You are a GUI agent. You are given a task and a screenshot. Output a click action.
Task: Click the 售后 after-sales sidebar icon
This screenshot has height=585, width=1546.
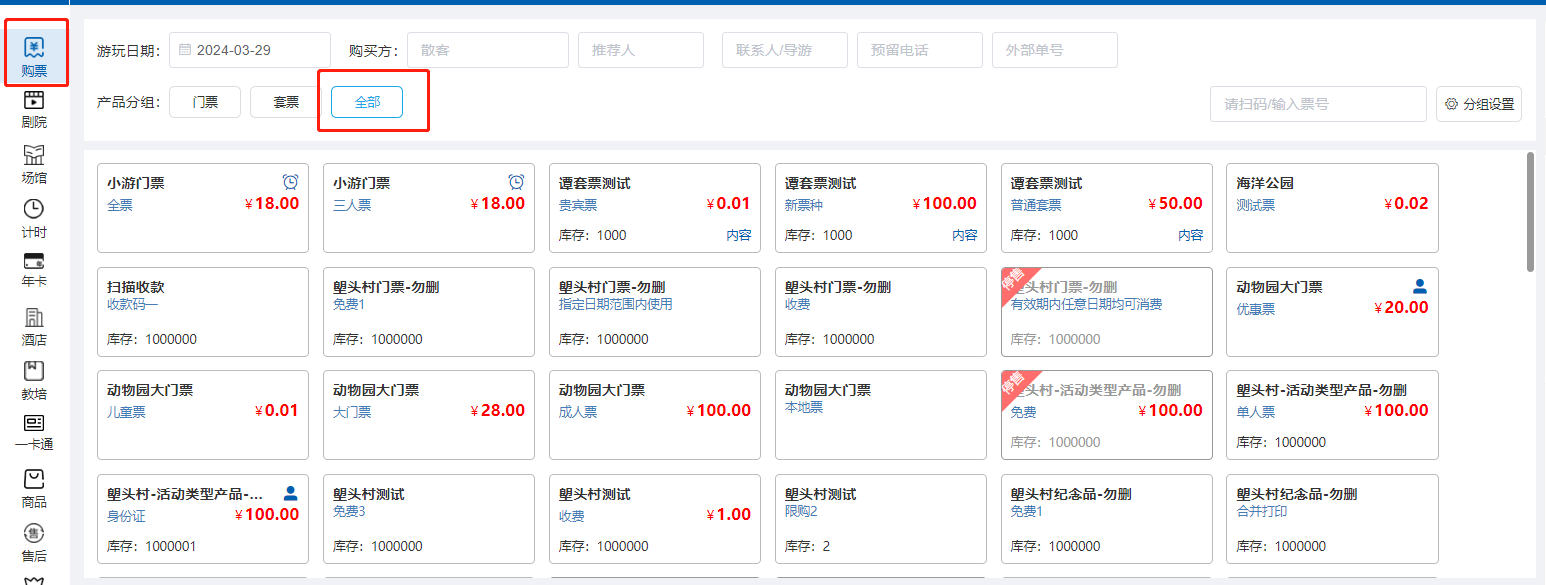coord(34,542)
